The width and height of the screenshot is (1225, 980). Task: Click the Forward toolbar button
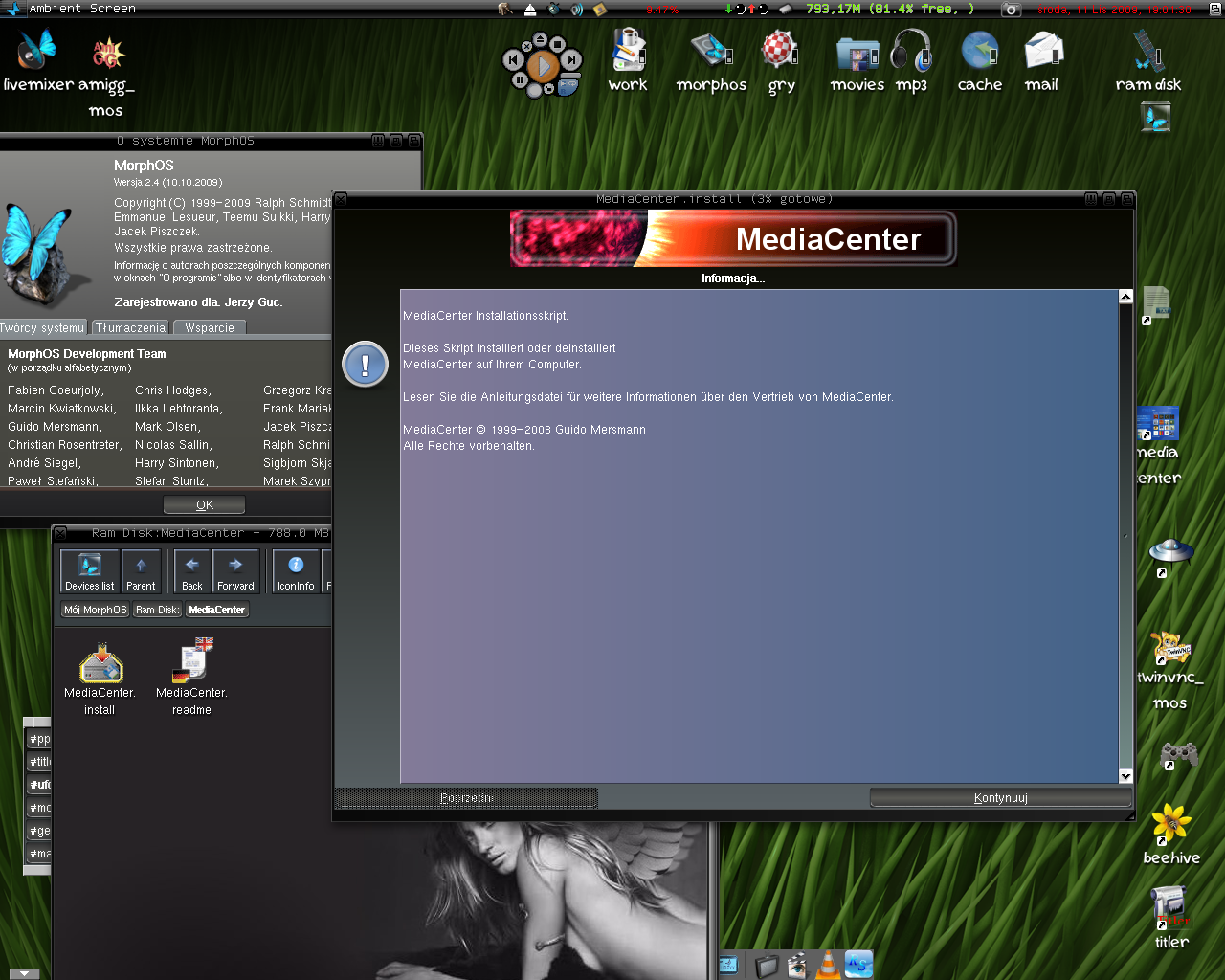pos(235,571)
